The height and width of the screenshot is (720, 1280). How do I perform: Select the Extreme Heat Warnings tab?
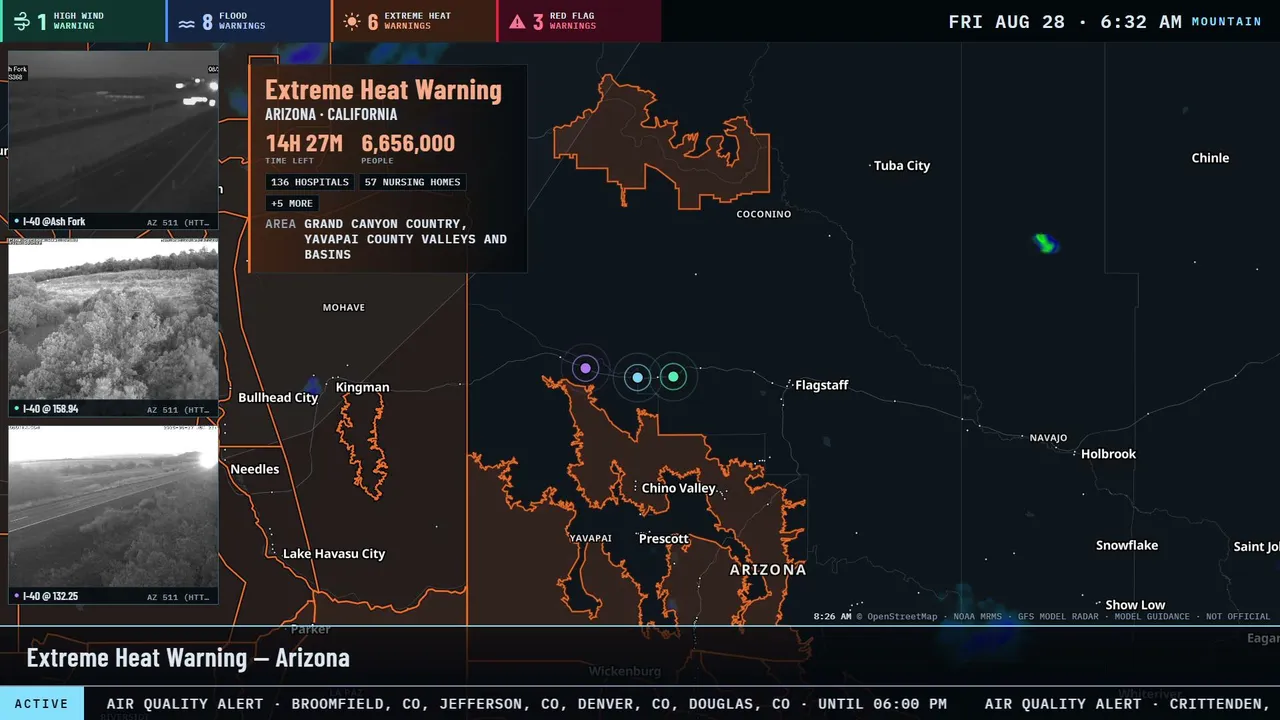(x=414, y=21)
